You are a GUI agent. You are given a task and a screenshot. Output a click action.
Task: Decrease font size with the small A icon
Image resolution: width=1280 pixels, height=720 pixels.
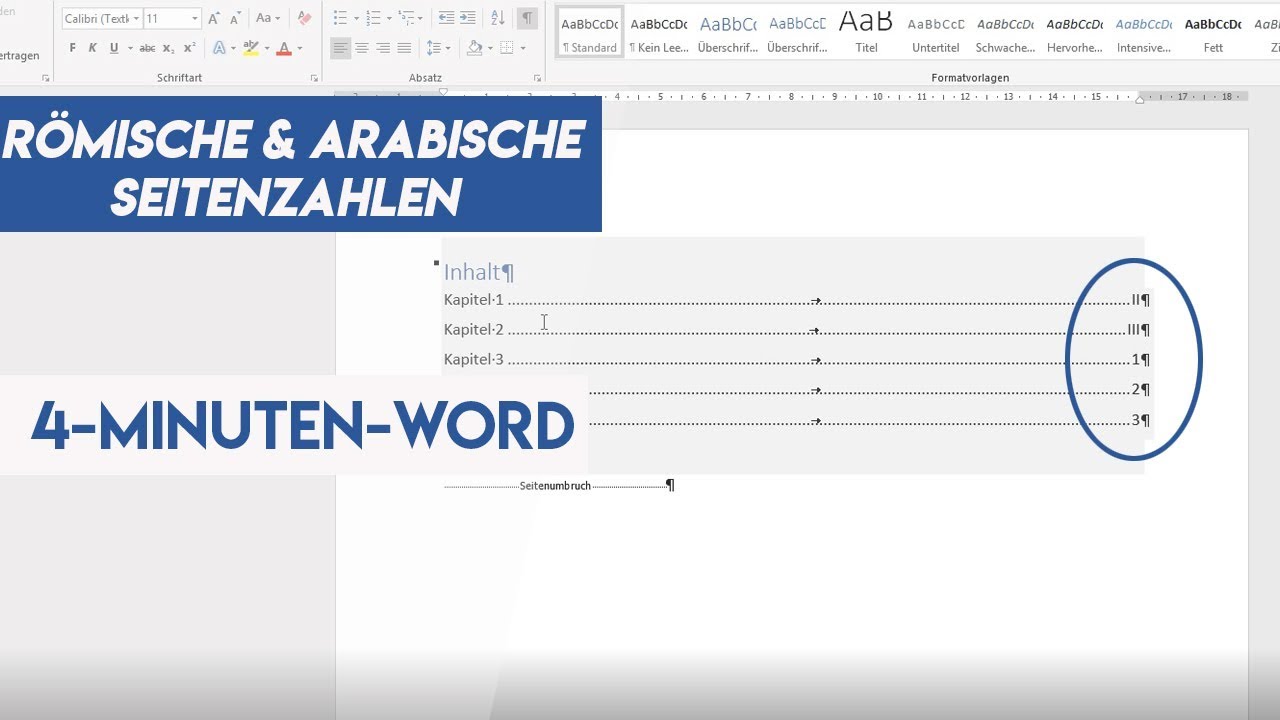coord(235,18)
